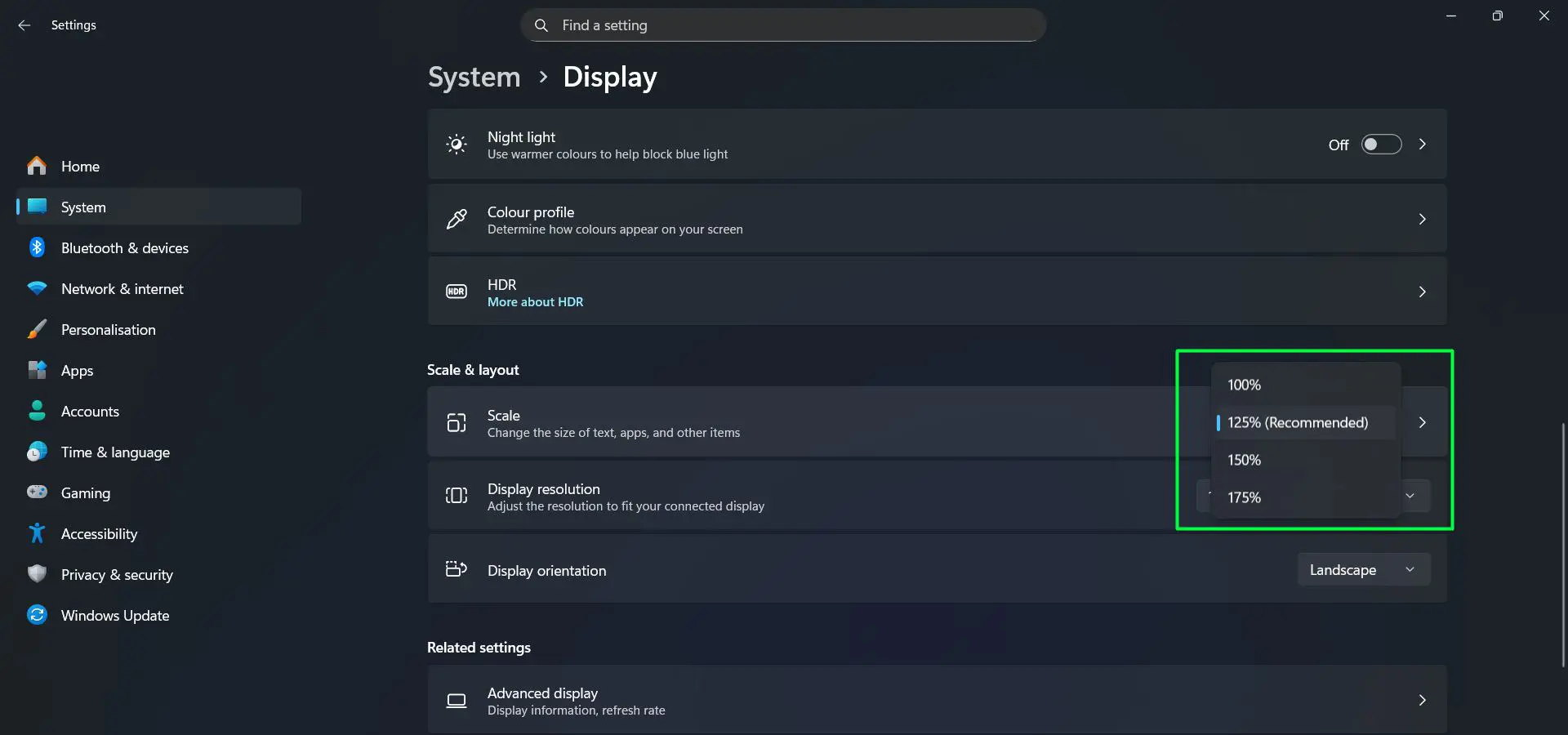The image size is (1568, 735).
Task: Open the Personalisation section
Action: (x=109, y=329)
